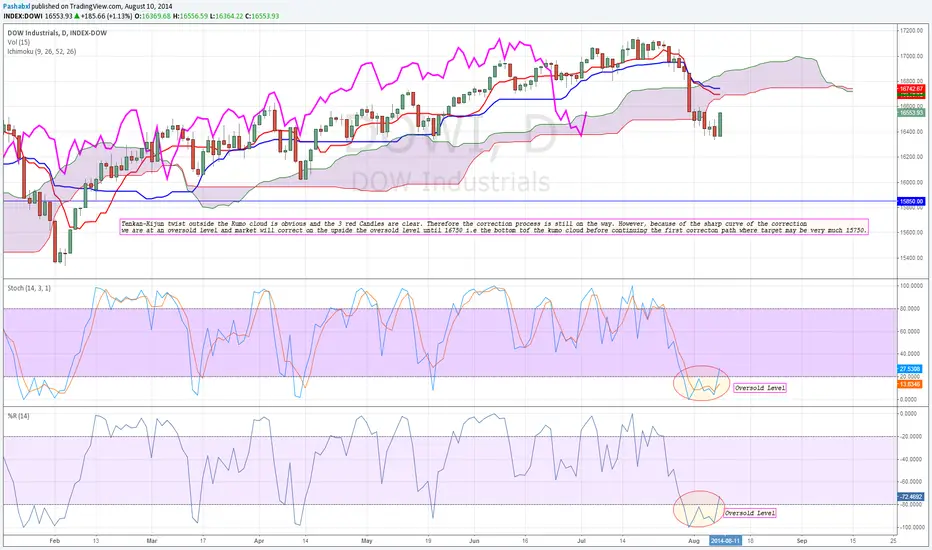Click the 15400.00 price axis label
The height and width of the screenshot is (550, 932).
pyautogui.click(x=911, y=258)
